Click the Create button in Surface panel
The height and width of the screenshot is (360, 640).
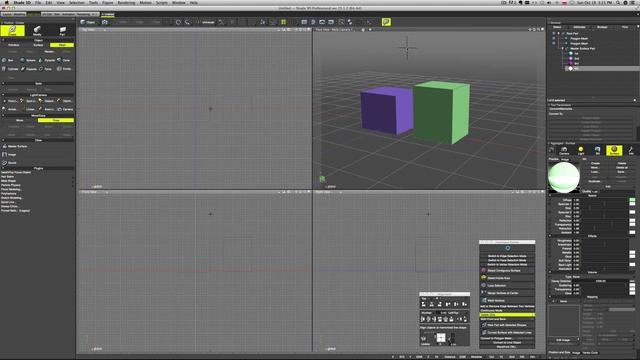click(595, 163)
